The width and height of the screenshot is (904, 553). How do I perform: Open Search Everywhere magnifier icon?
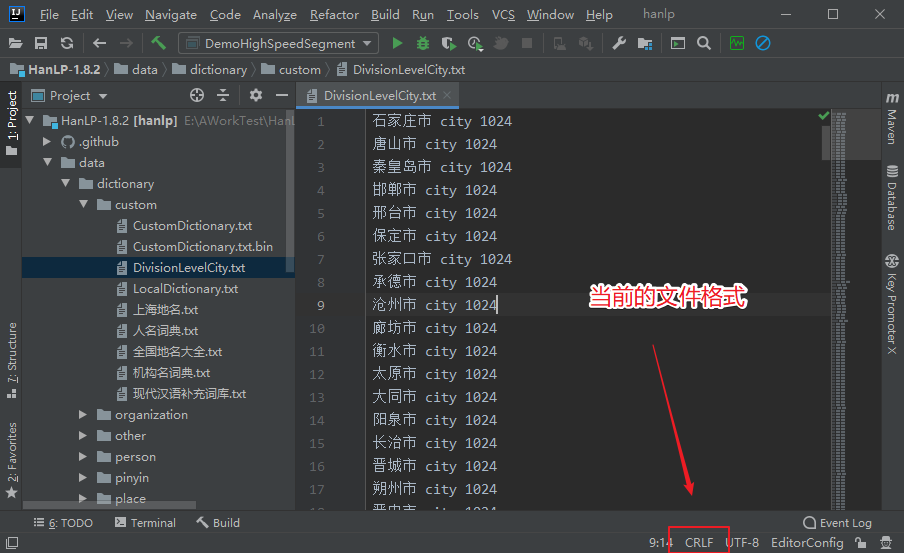pyautogui.click(x=704, y=43)
